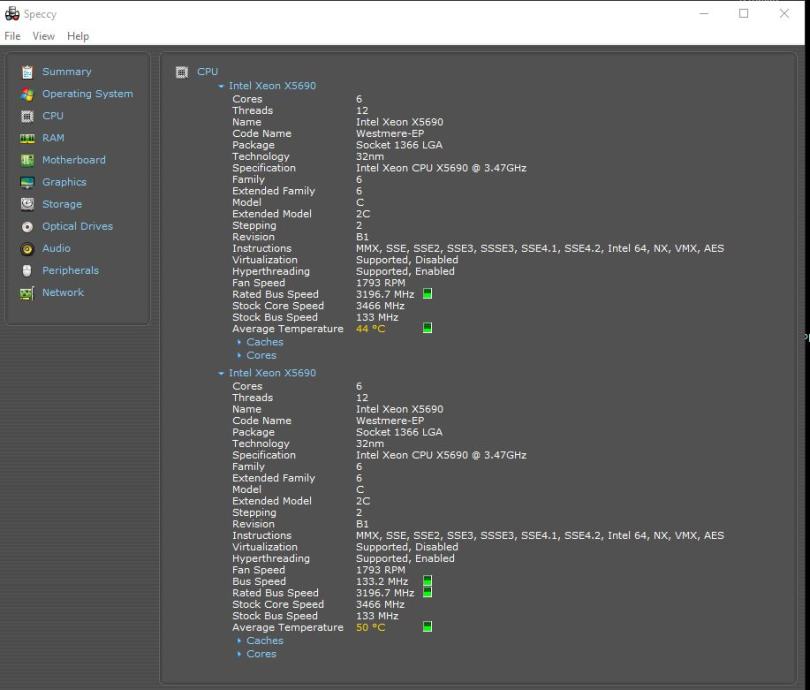This screenshot has width=810, height=690.
Task: Click green graph icon beside 133.2 MHz Bus Speed
Action: click(428, 581)
